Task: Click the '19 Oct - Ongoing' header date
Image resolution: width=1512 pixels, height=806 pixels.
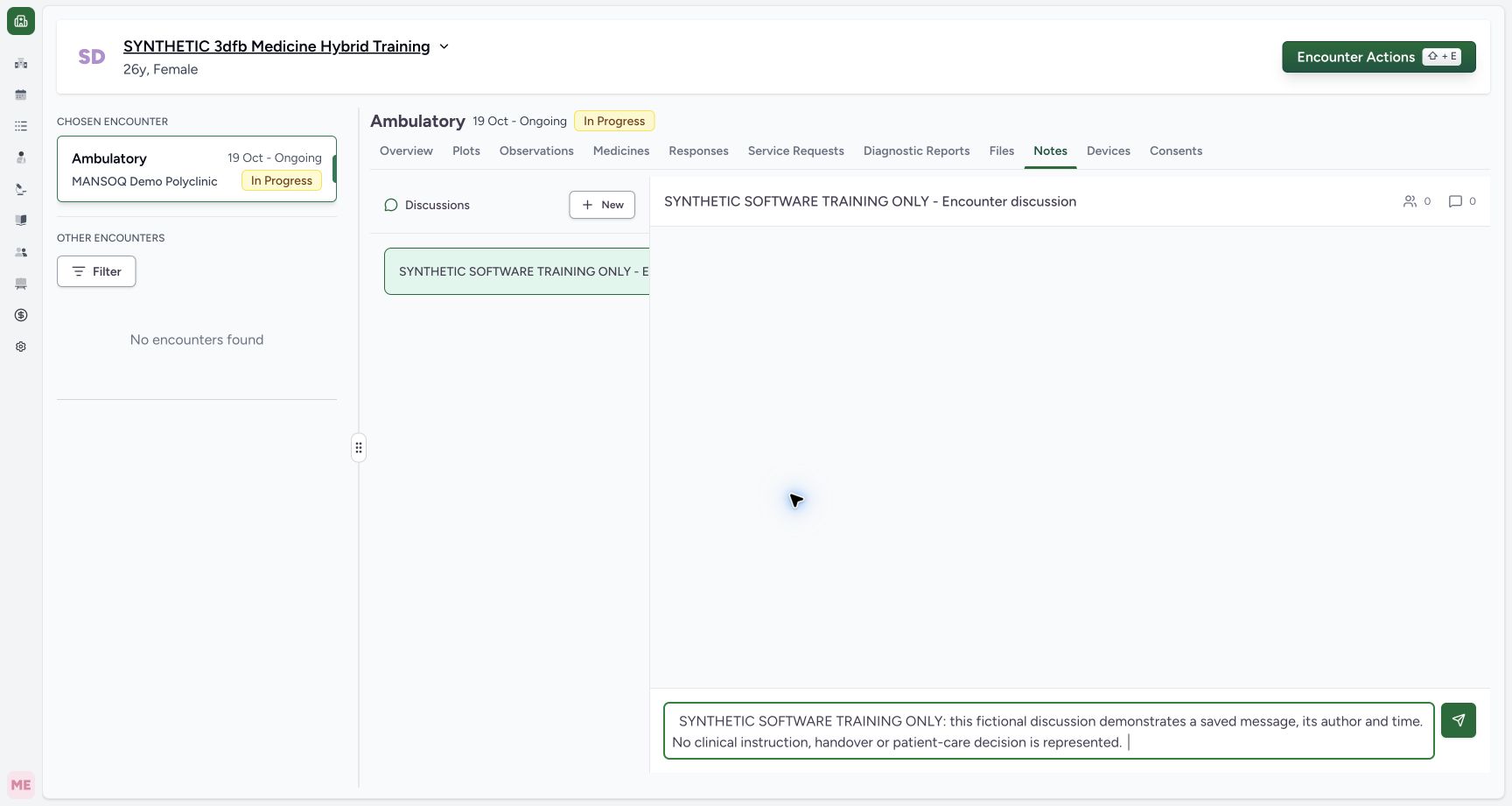Action: coord(520,121)
